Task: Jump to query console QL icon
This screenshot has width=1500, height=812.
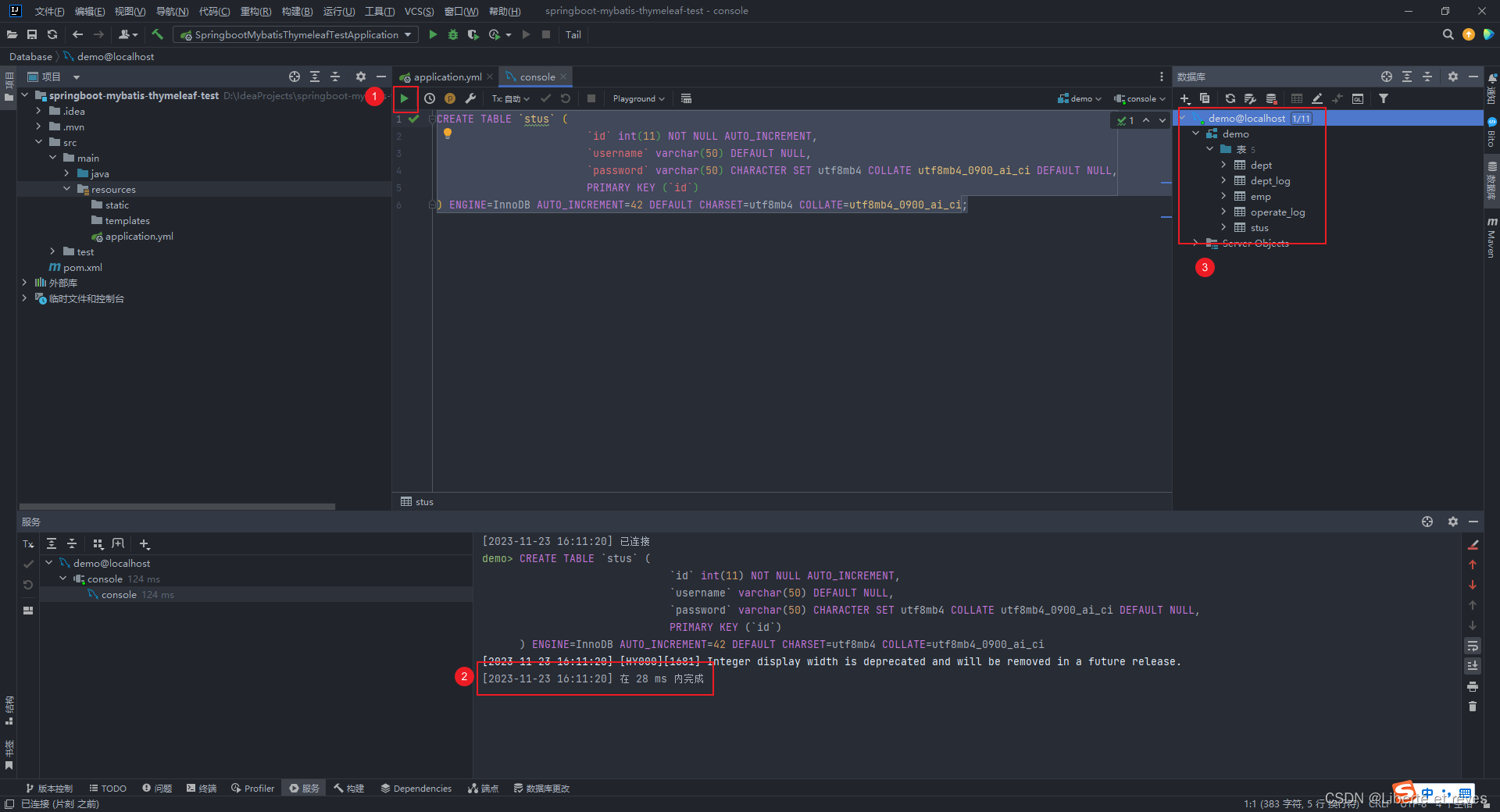Action: point(1358,98)
